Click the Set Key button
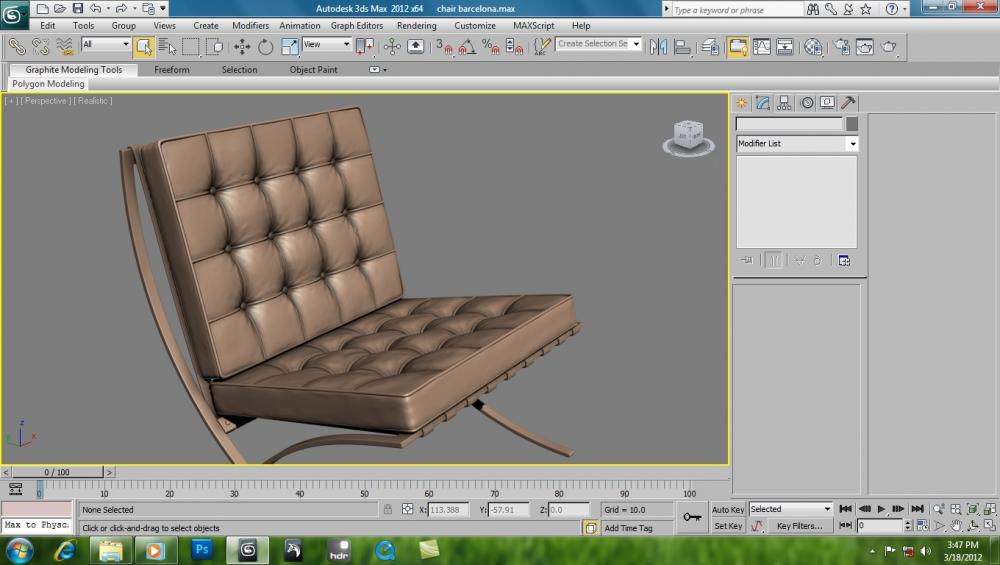The image size is (1000, 565). [x=728, y=526]
